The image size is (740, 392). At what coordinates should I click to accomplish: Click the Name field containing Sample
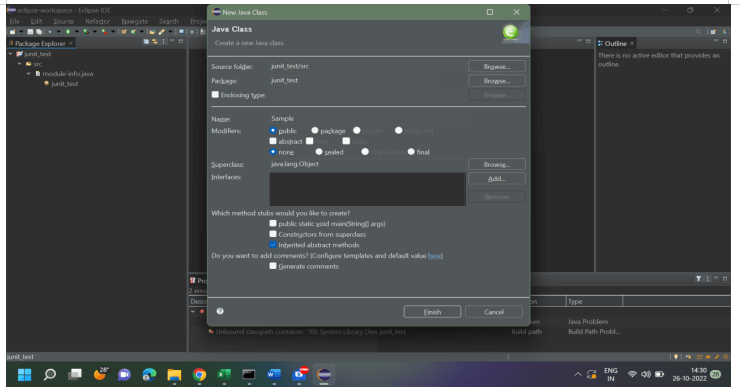coord(368,118)
